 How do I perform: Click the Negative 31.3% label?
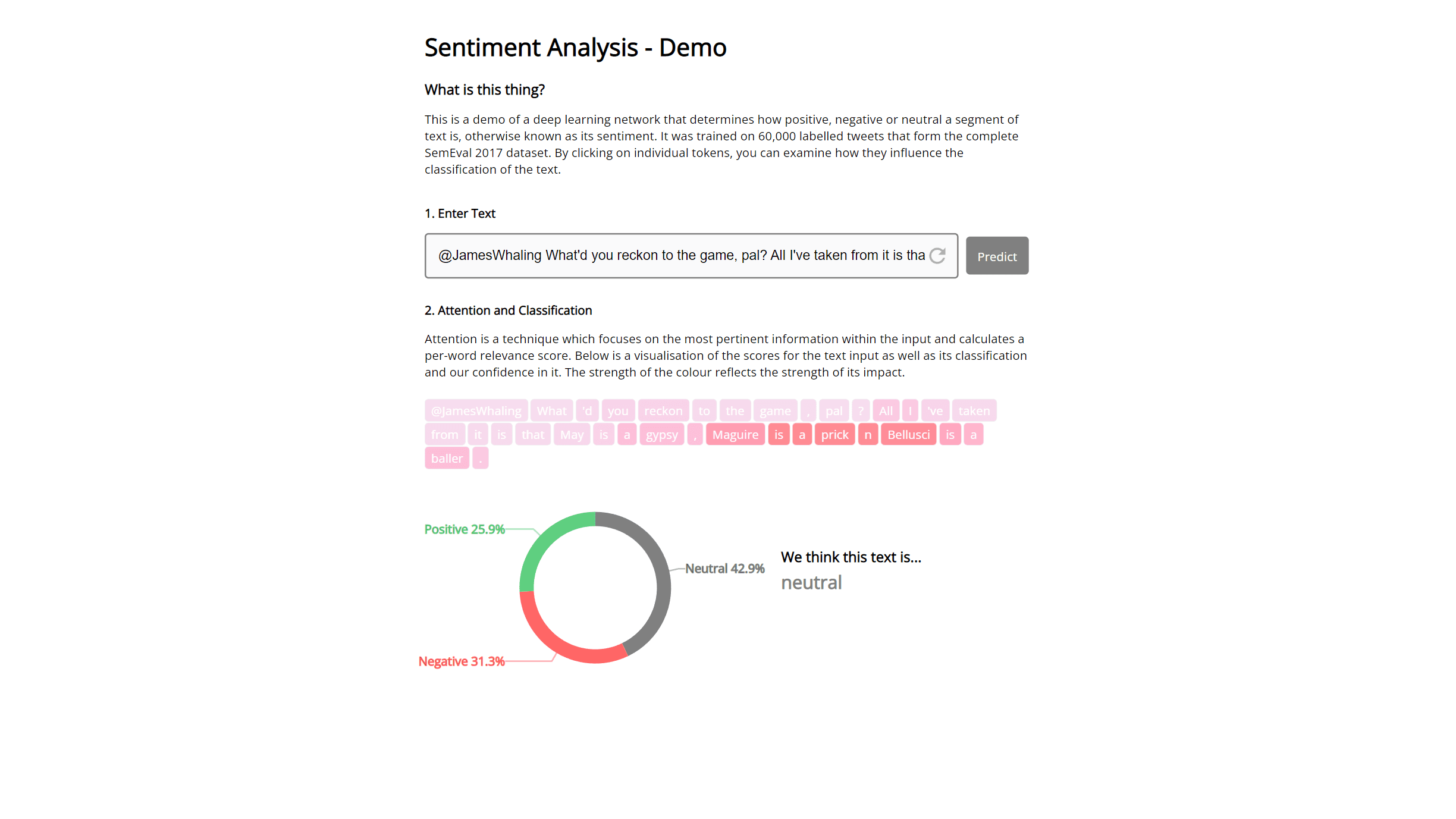point(461,659)
